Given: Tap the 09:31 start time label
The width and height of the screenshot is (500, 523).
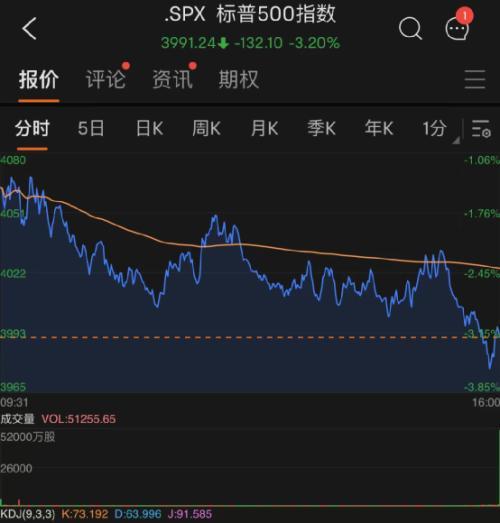Looking at the screenshot, I should coord(14,403).
